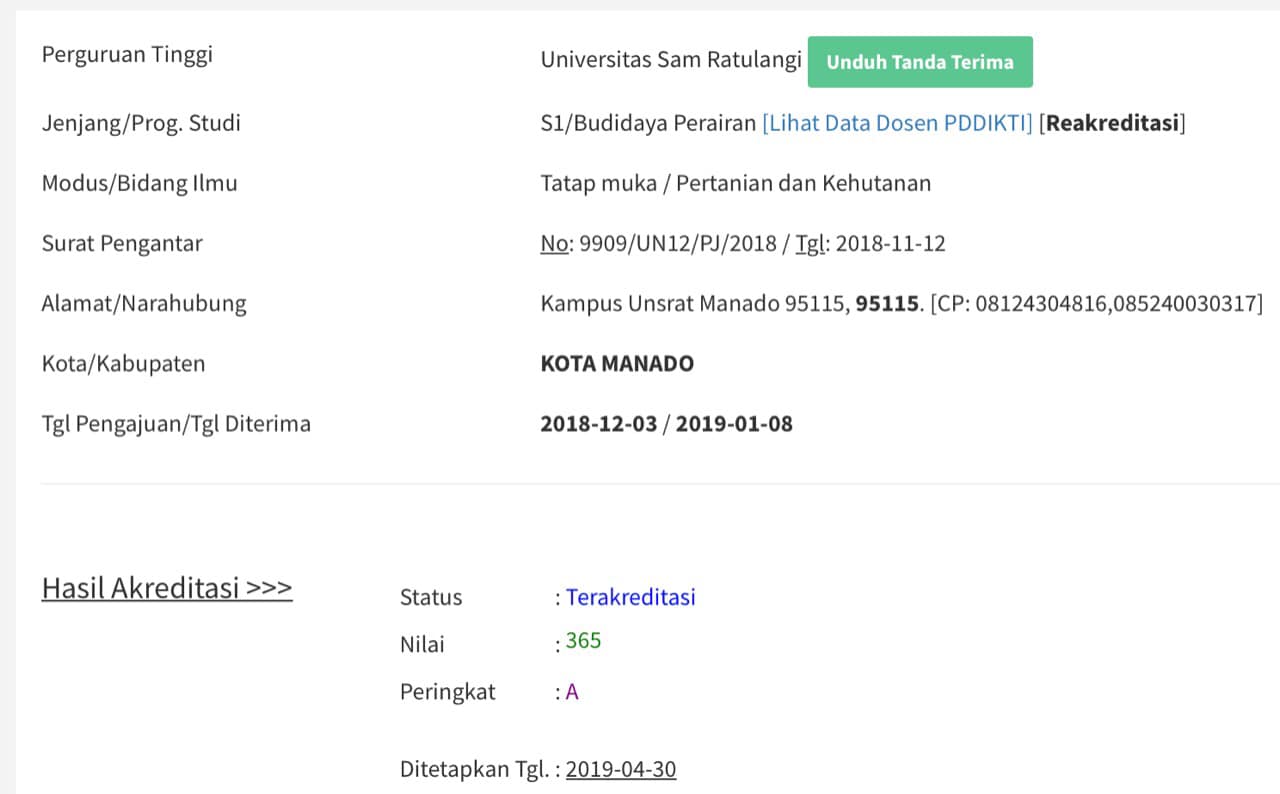Click the received date 2019-01-08
Image resolution: width=1280 pixels, height=794 pixels.
coord(734,424)
